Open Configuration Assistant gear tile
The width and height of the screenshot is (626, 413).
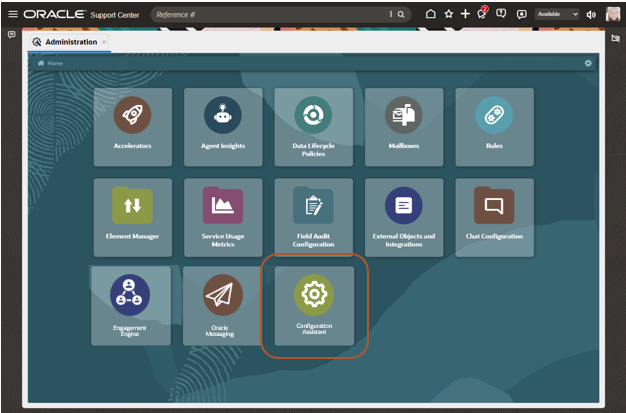pyautogui.click(x=314, y=306)
